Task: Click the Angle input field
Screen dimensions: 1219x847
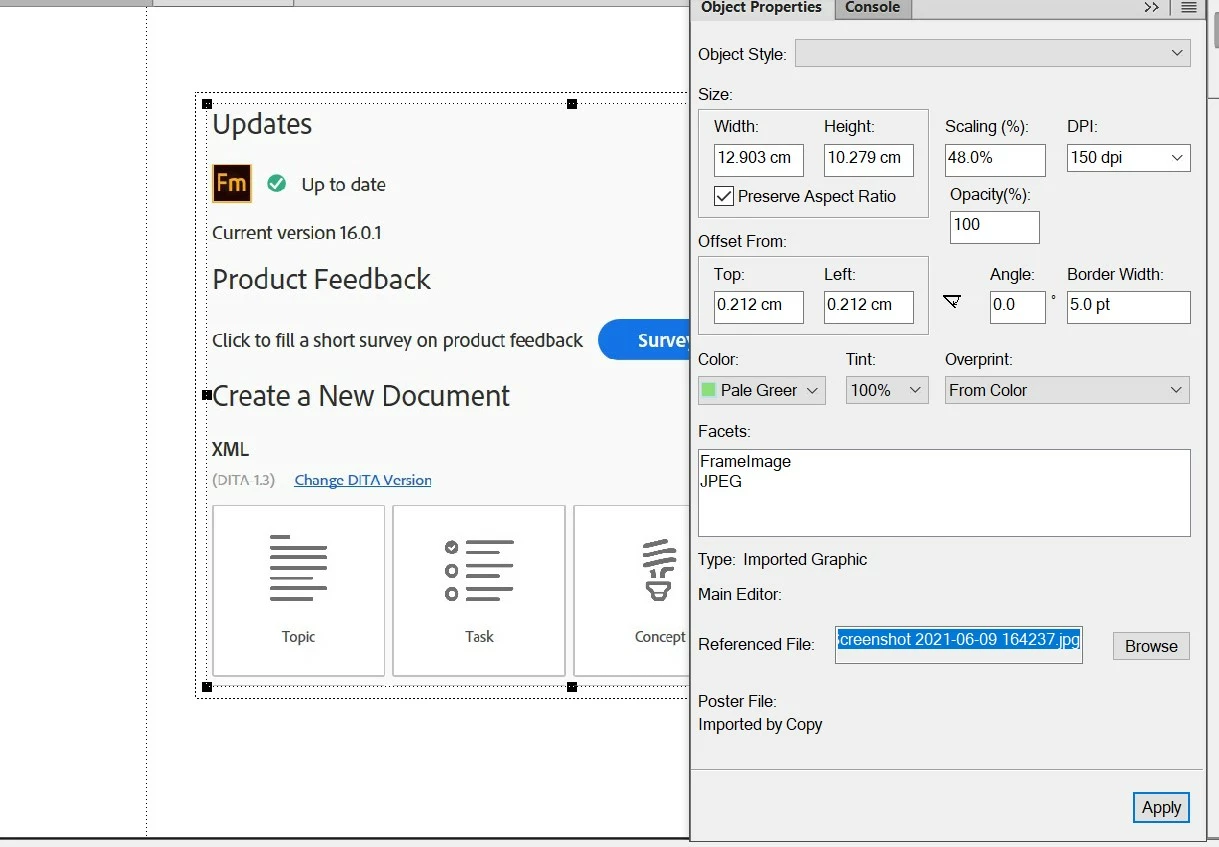Action: coord(1017,306)
